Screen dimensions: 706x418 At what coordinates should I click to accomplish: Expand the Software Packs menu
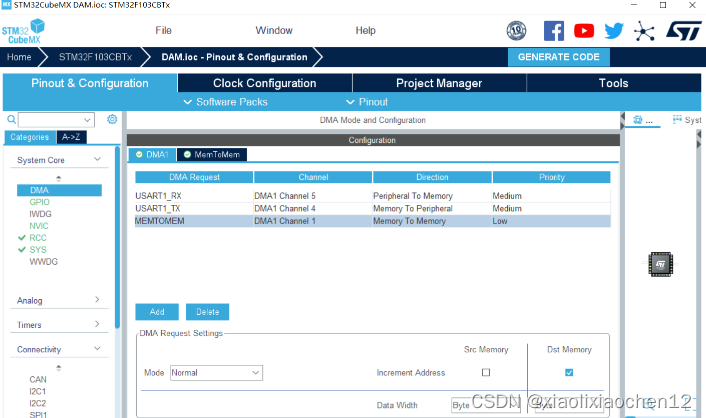226,102
